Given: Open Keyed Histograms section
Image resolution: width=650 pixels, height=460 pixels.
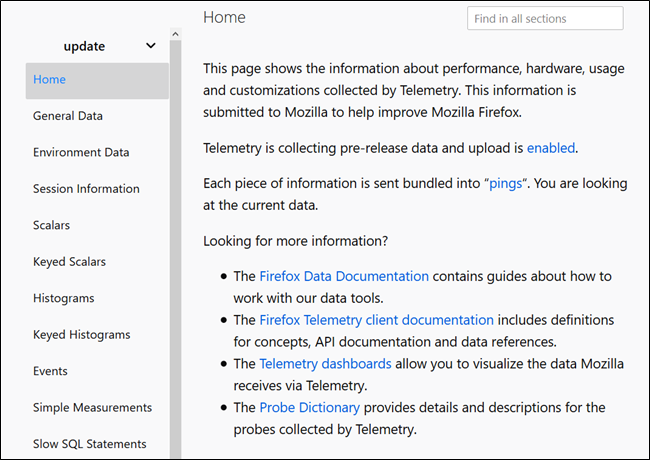Looking at the screenshot, I should pyautogui.click(x=80, y=335).
